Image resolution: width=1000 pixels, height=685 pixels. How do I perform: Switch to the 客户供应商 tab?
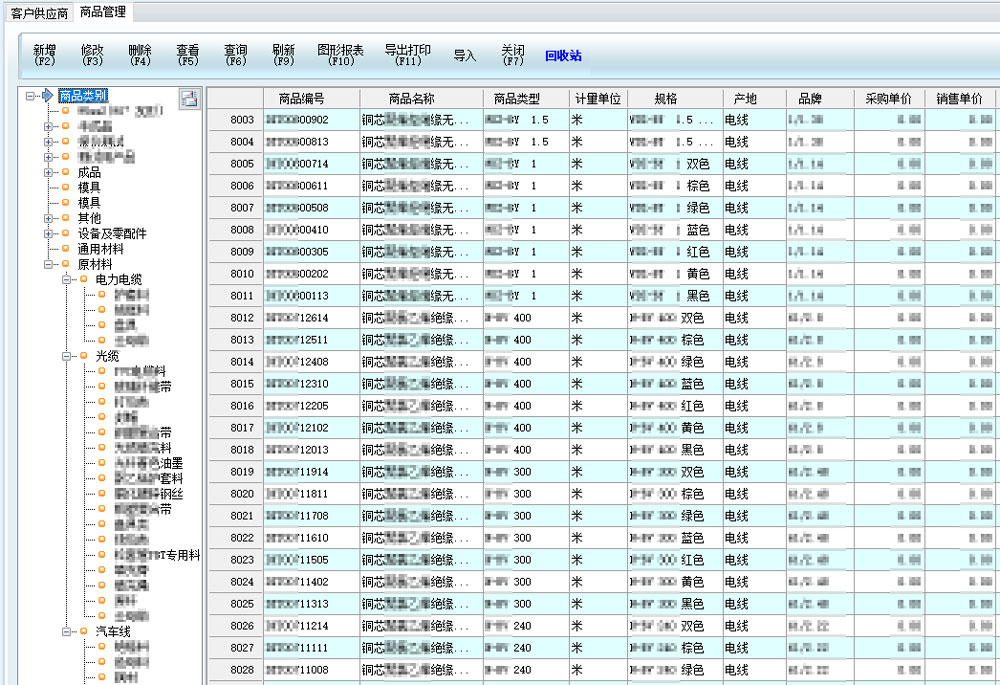tap(39, 13)
